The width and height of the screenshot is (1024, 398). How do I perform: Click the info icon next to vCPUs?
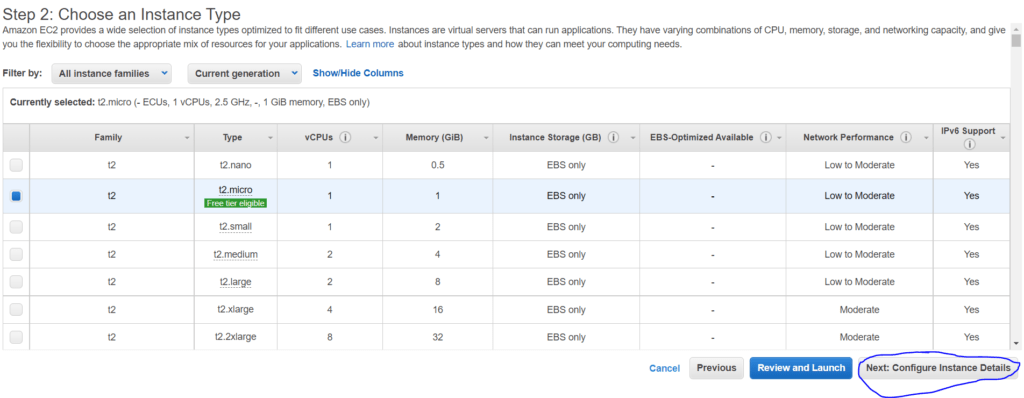coord(345,137)
